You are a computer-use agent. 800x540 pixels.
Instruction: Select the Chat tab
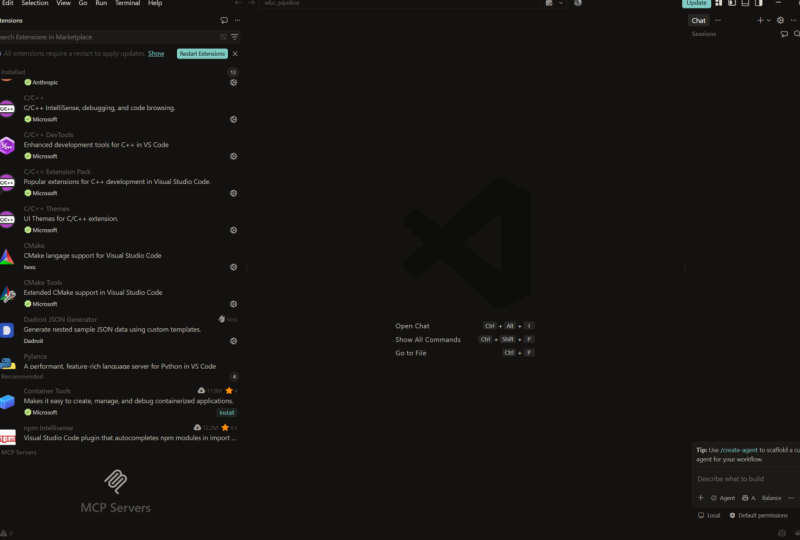pos(698,20)
